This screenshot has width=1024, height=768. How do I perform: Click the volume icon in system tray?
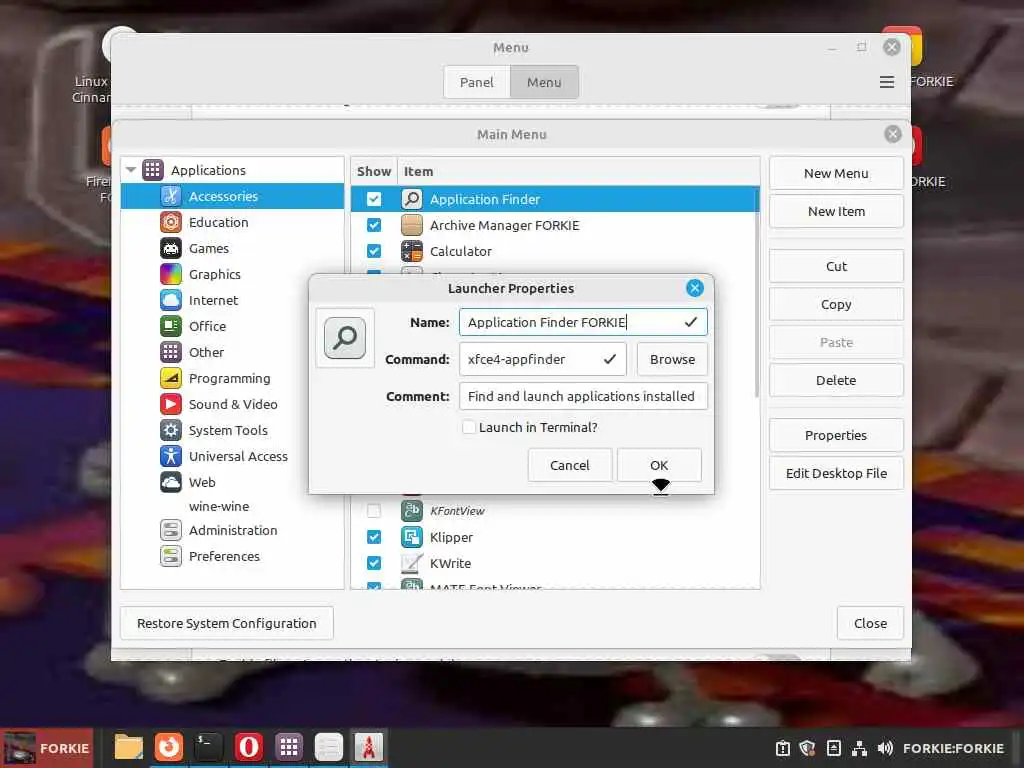(x=885, y=748)
